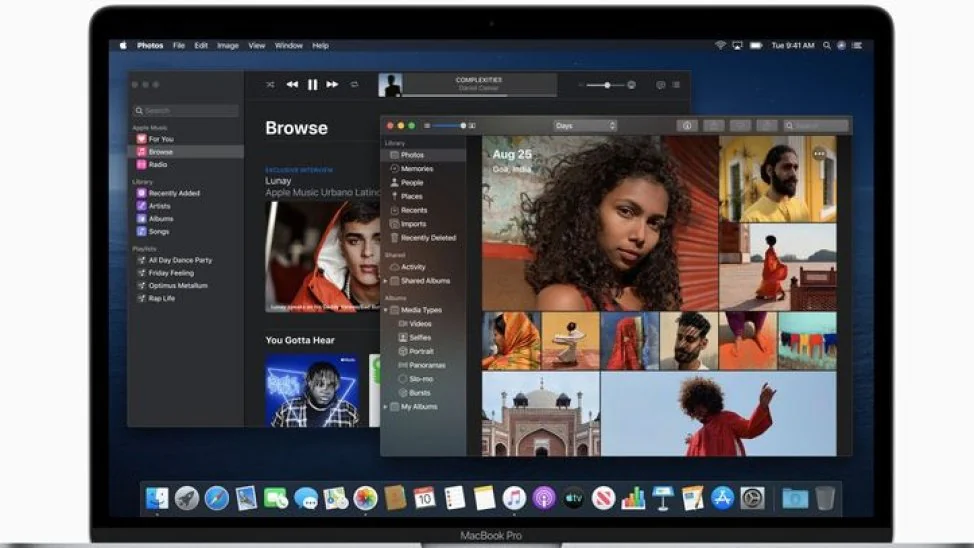The image size is (974, 548).
Task: Open the Lunay exclusive interview image
Action: coord(322,256)
